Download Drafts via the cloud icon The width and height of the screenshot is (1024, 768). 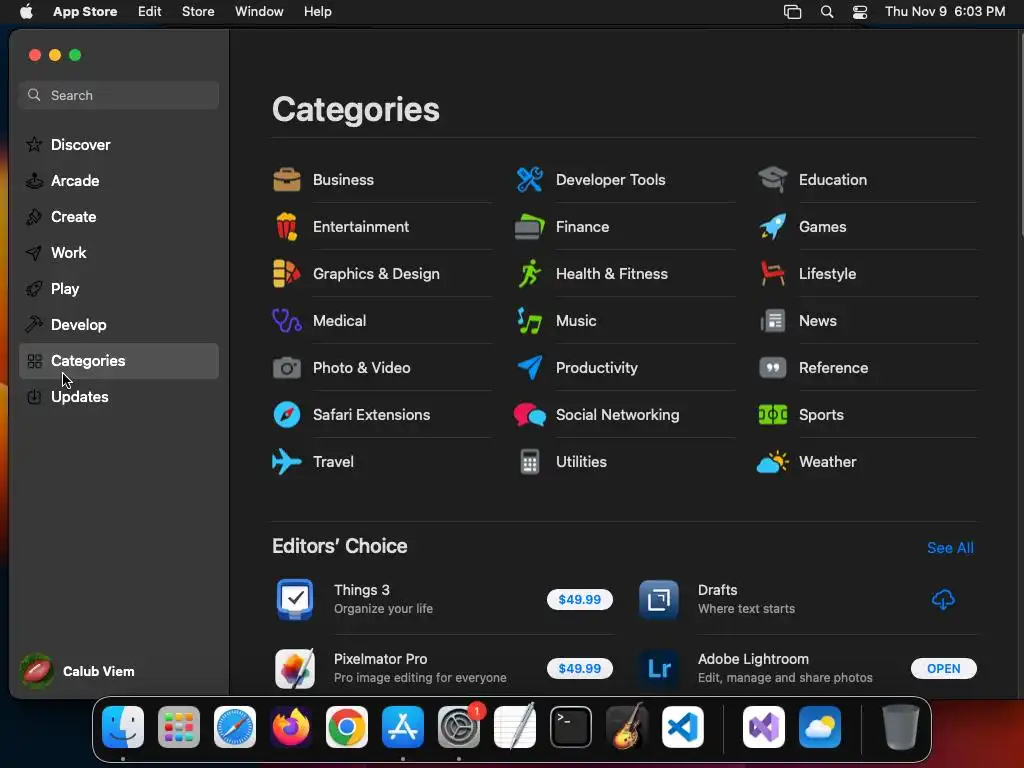tap(943, 599)
